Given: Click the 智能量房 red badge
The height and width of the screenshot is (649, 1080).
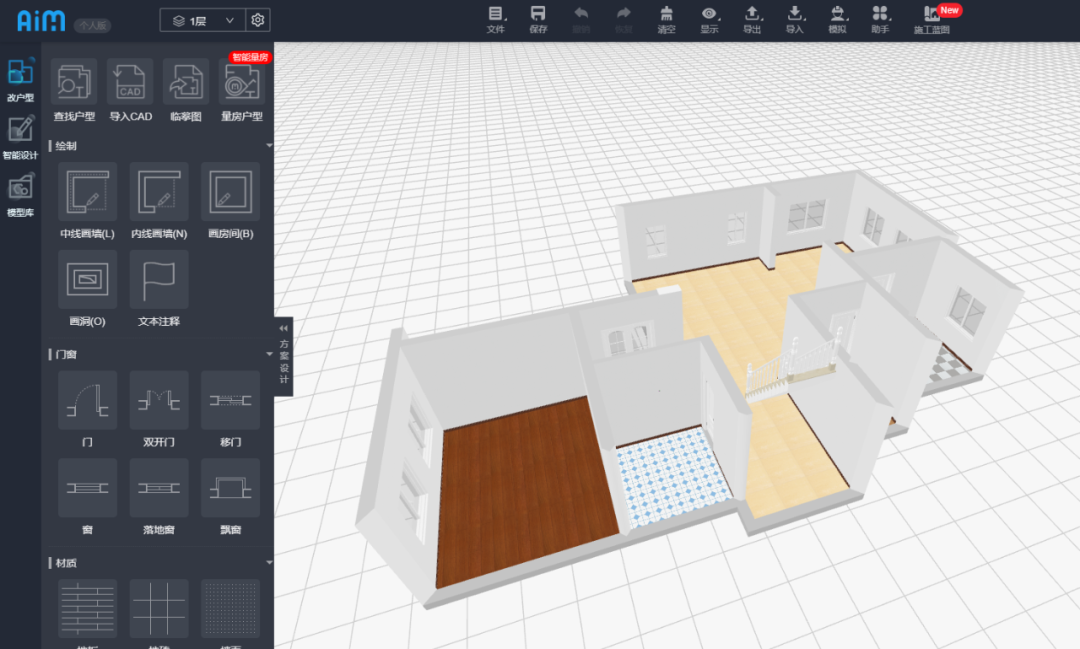Looking at the screenshot, I should click(x=250, y=57).
